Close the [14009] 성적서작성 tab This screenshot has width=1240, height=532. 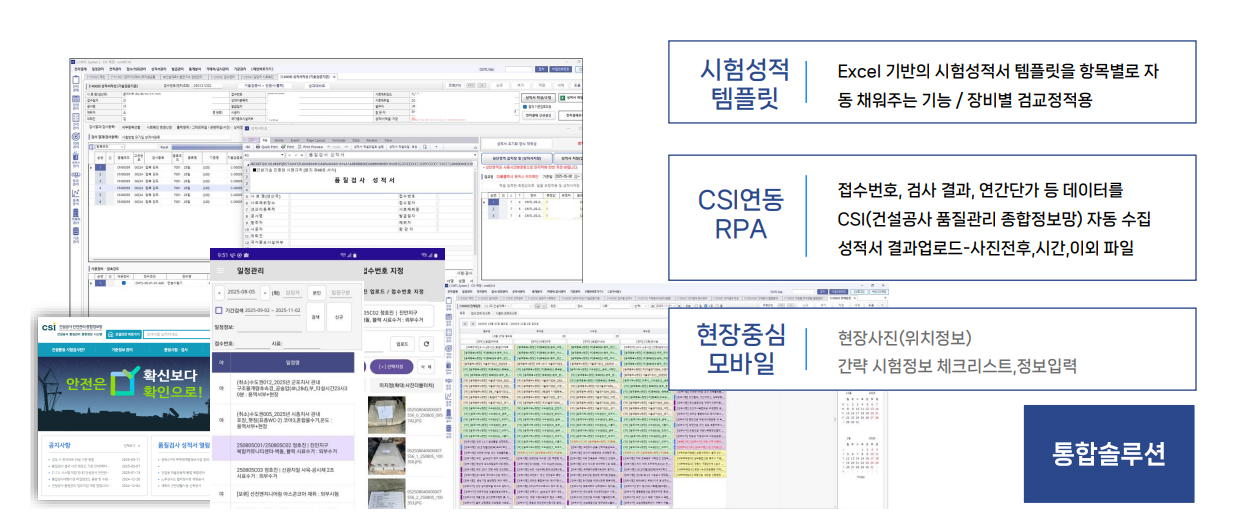click(x=334, y=76)
